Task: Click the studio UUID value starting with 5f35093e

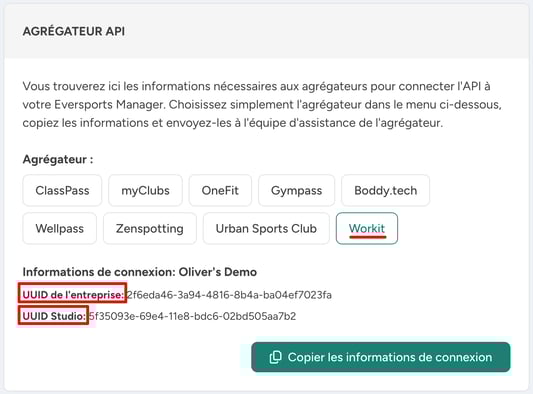Action: 192,316
